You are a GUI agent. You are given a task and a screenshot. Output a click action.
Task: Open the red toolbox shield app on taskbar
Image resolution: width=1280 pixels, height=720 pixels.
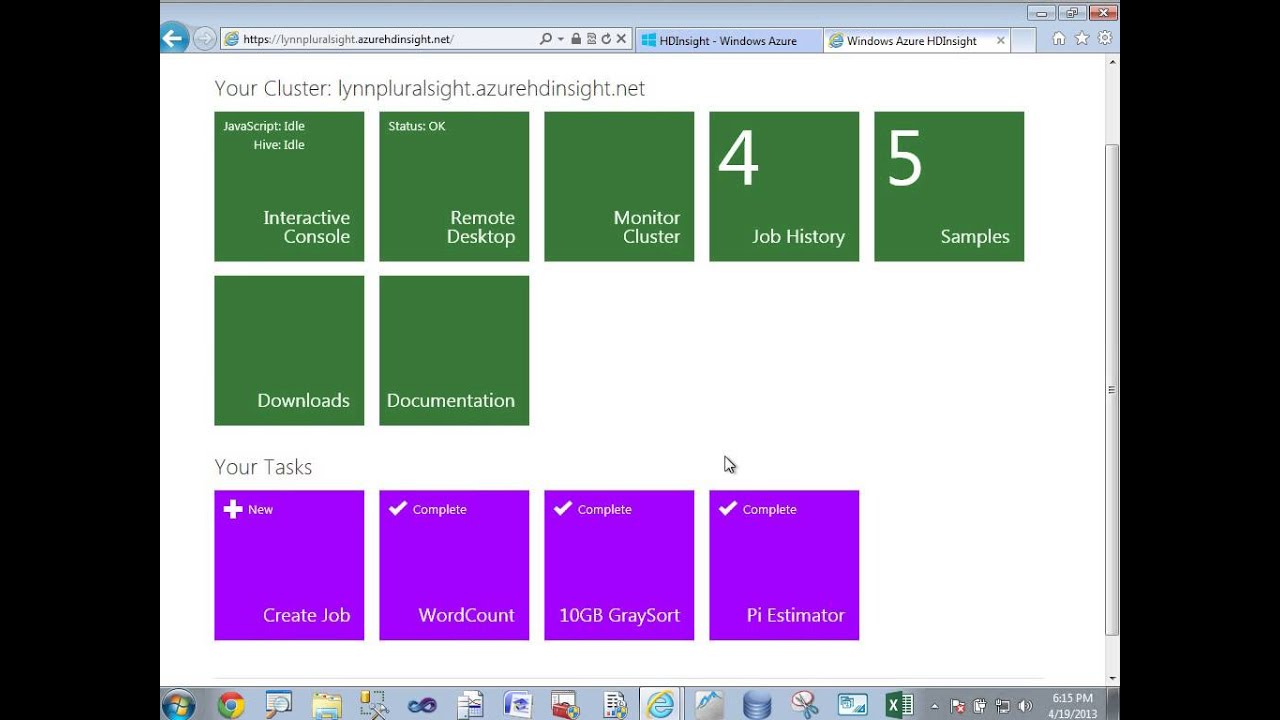pyautogui.click(x=566, y=704)
